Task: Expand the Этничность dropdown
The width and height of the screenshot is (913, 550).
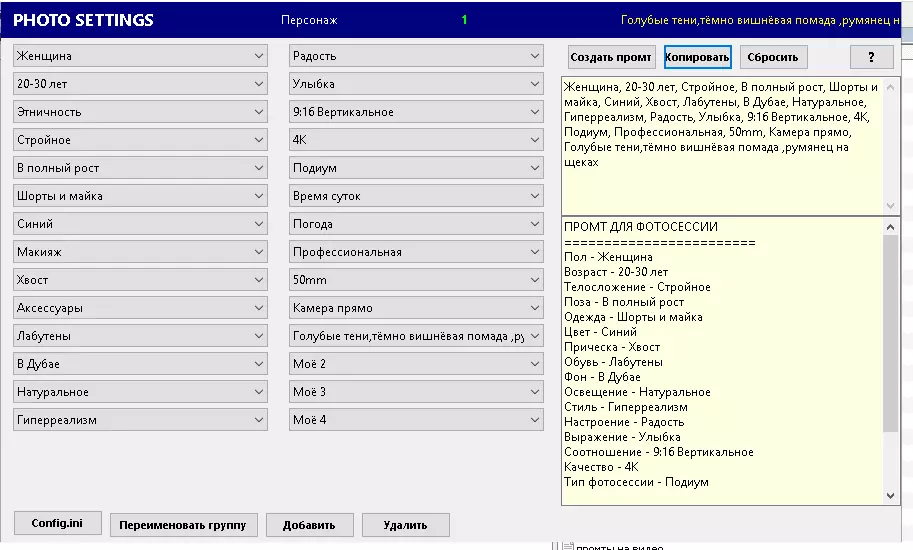Action: [140, 112]
